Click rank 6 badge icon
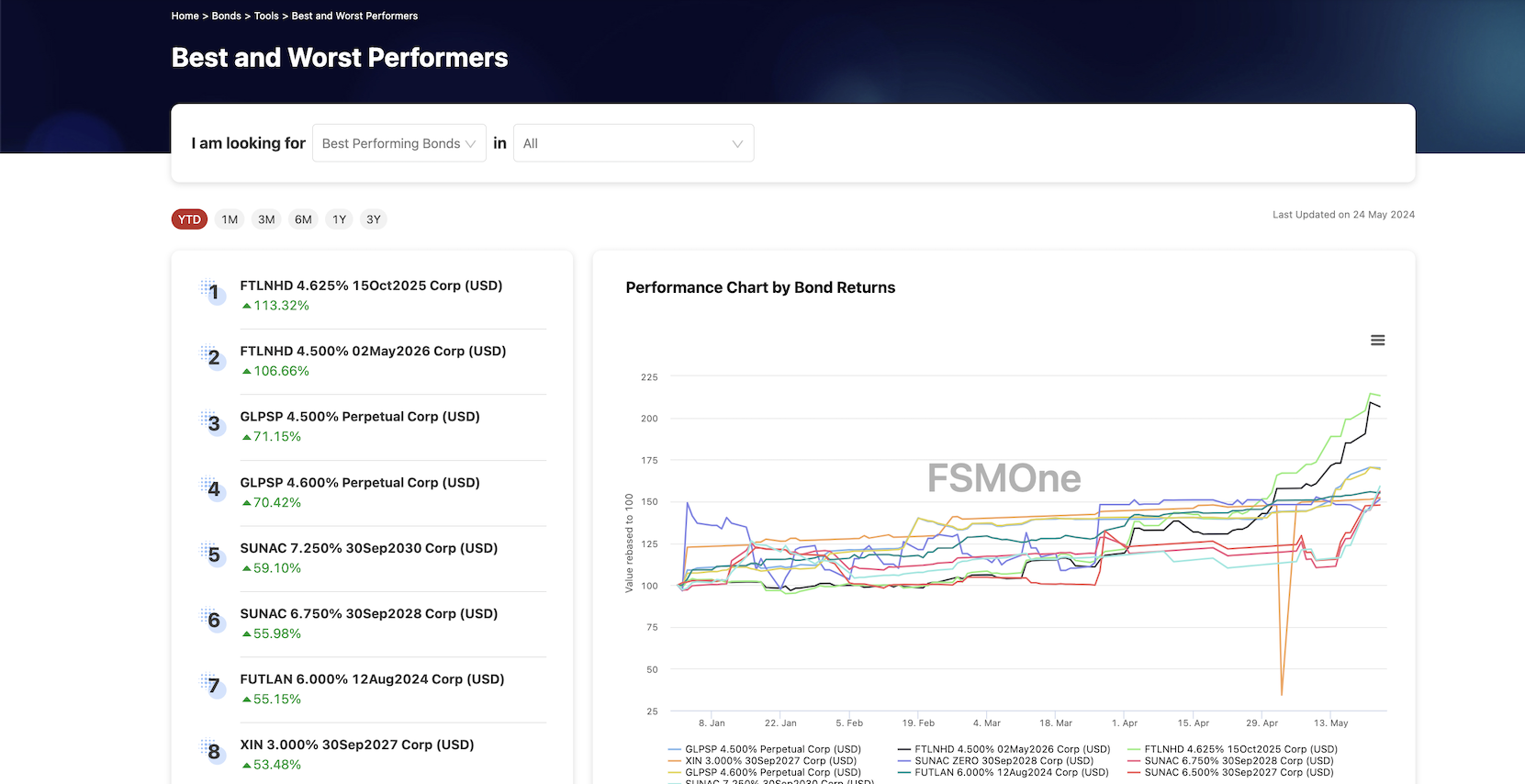Viewport: 1525px width, 784px height. (213, 620)
